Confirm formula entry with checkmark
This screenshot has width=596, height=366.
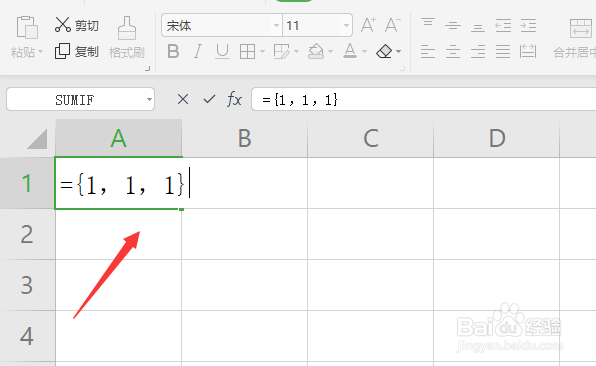tap(209, 100)
